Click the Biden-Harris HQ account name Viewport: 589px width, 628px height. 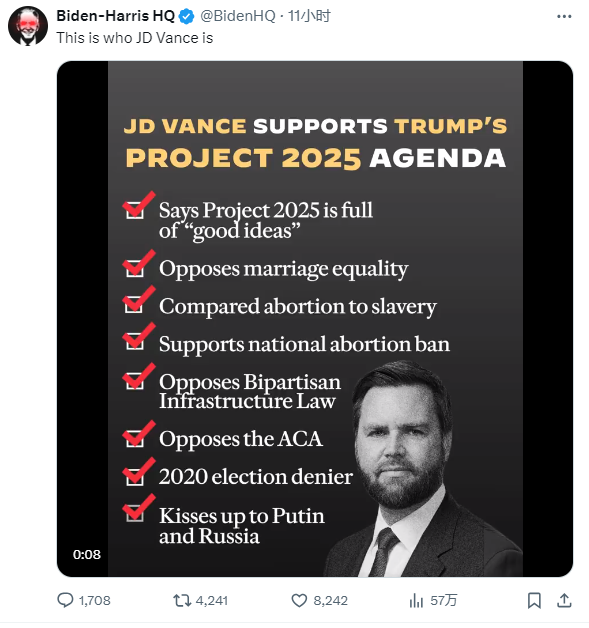[115, 16]
